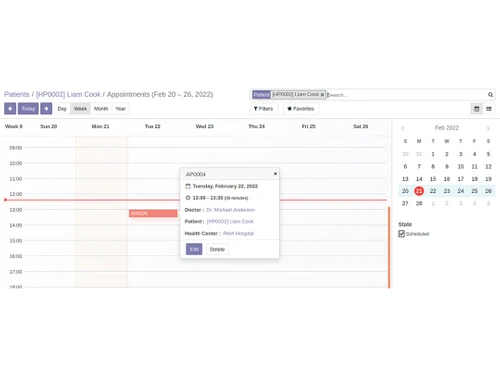
Task: Switch to the Year view
Action: click(120, 109)
